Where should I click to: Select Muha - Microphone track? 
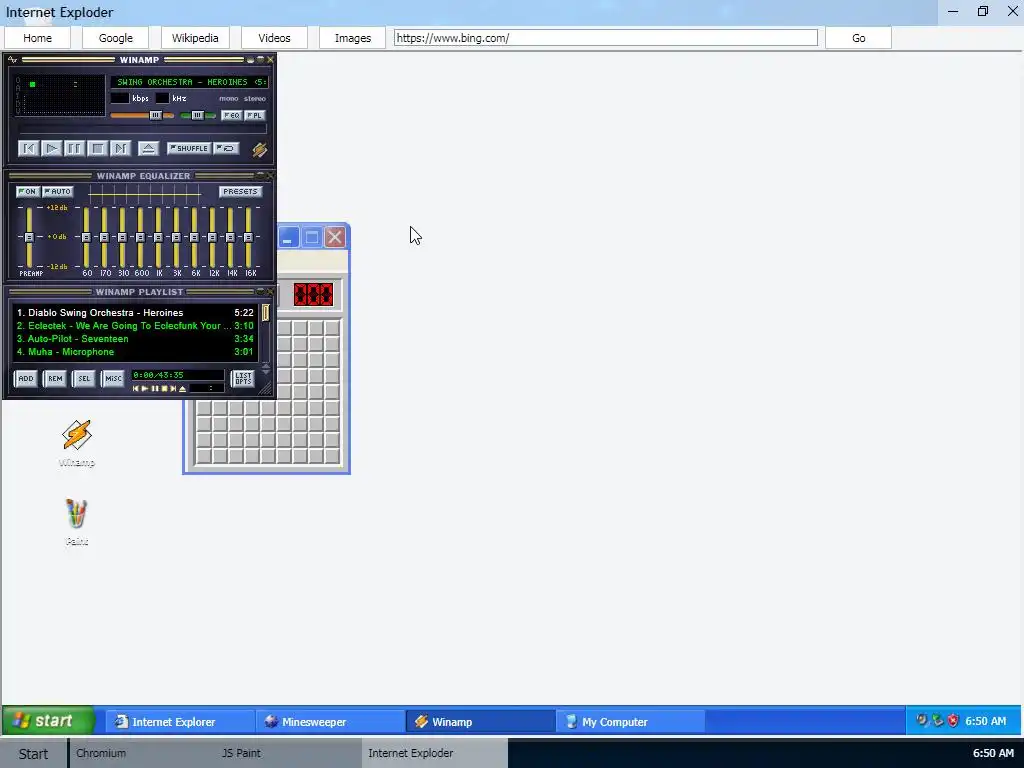coord(135,352)
